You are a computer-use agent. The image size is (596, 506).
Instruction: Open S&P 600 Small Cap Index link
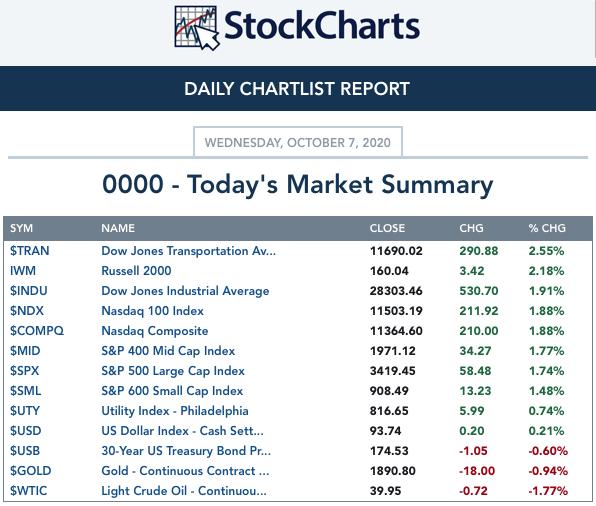click(x=172, y=391)
